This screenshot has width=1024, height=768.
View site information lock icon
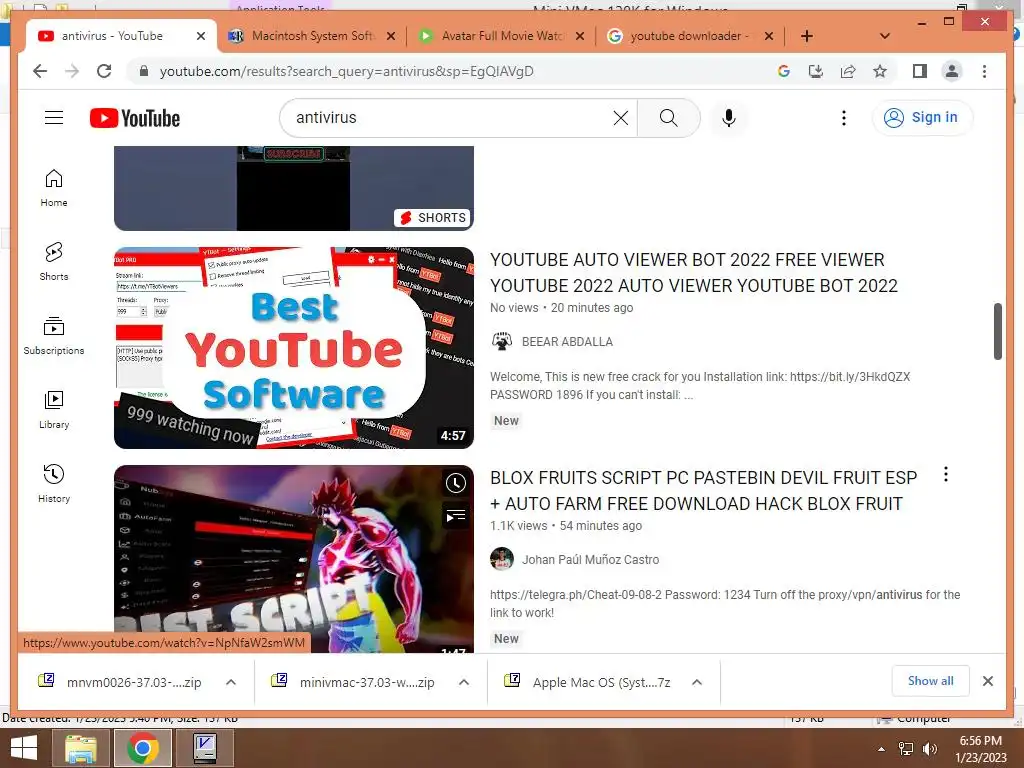pos(144,71)
